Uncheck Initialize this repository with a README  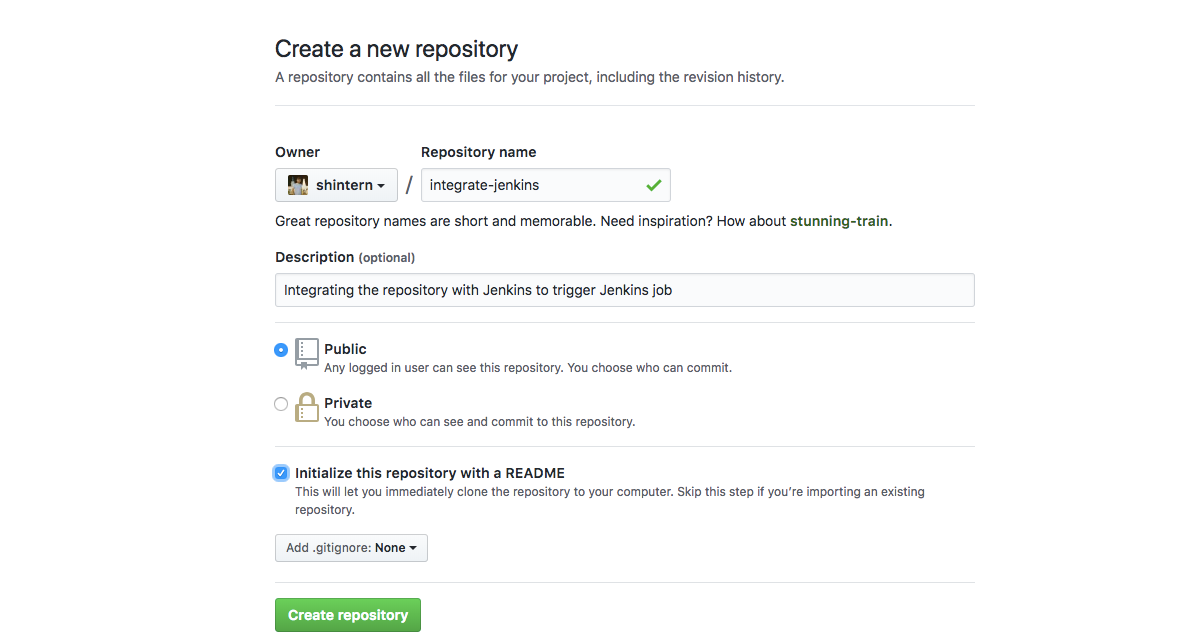coord(281,473)
